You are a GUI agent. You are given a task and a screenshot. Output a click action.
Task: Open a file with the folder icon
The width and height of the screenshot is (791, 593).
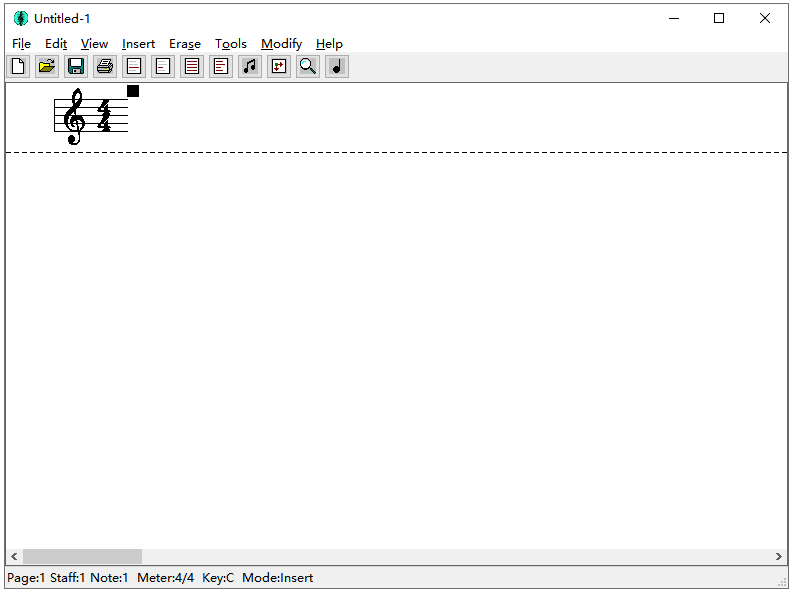coord(47,67)
